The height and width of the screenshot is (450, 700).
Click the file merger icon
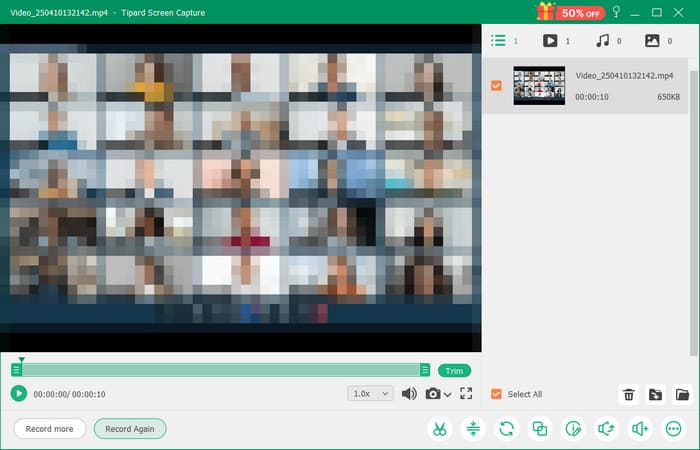540,429
